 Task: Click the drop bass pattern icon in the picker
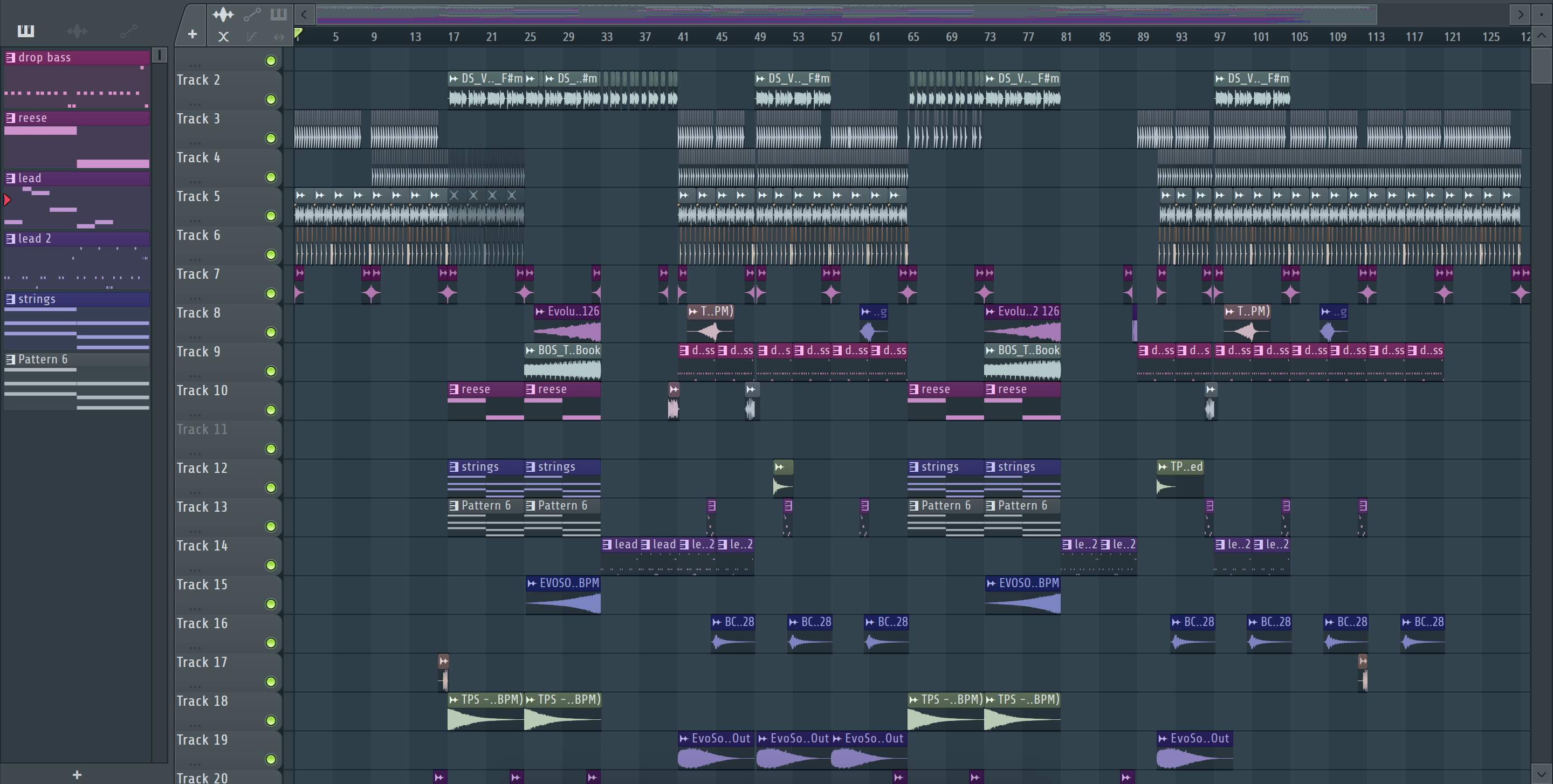pos(10,57)
